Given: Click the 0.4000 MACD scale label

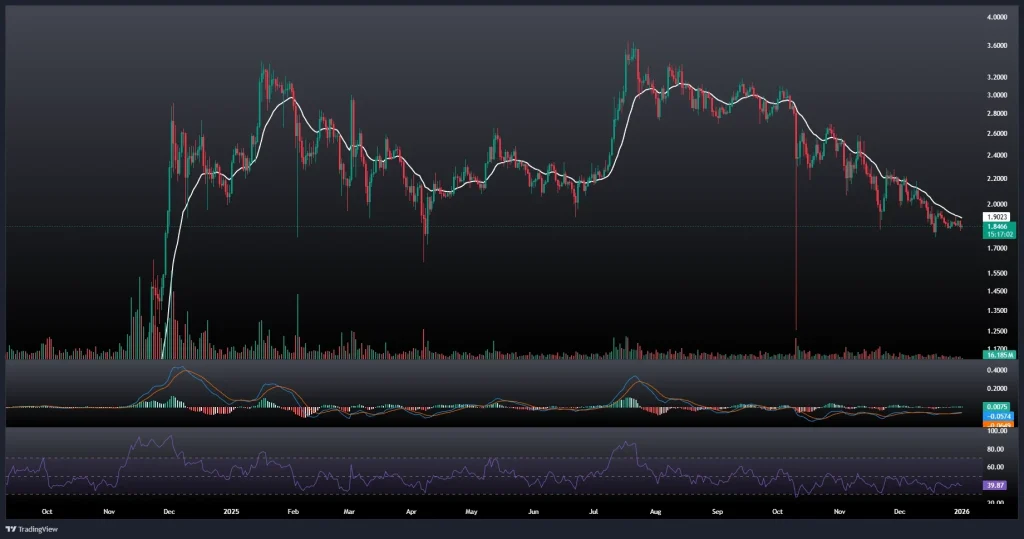Looking at the screenshot, I should coord(997,370).
